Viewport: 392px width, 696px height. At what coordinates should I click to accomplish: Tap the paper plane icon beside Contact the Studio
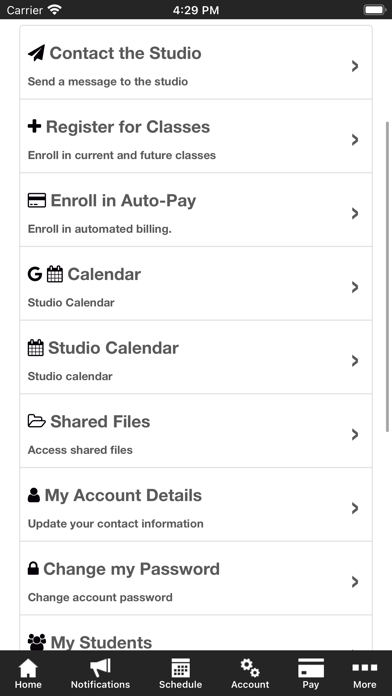click(36, 53)
